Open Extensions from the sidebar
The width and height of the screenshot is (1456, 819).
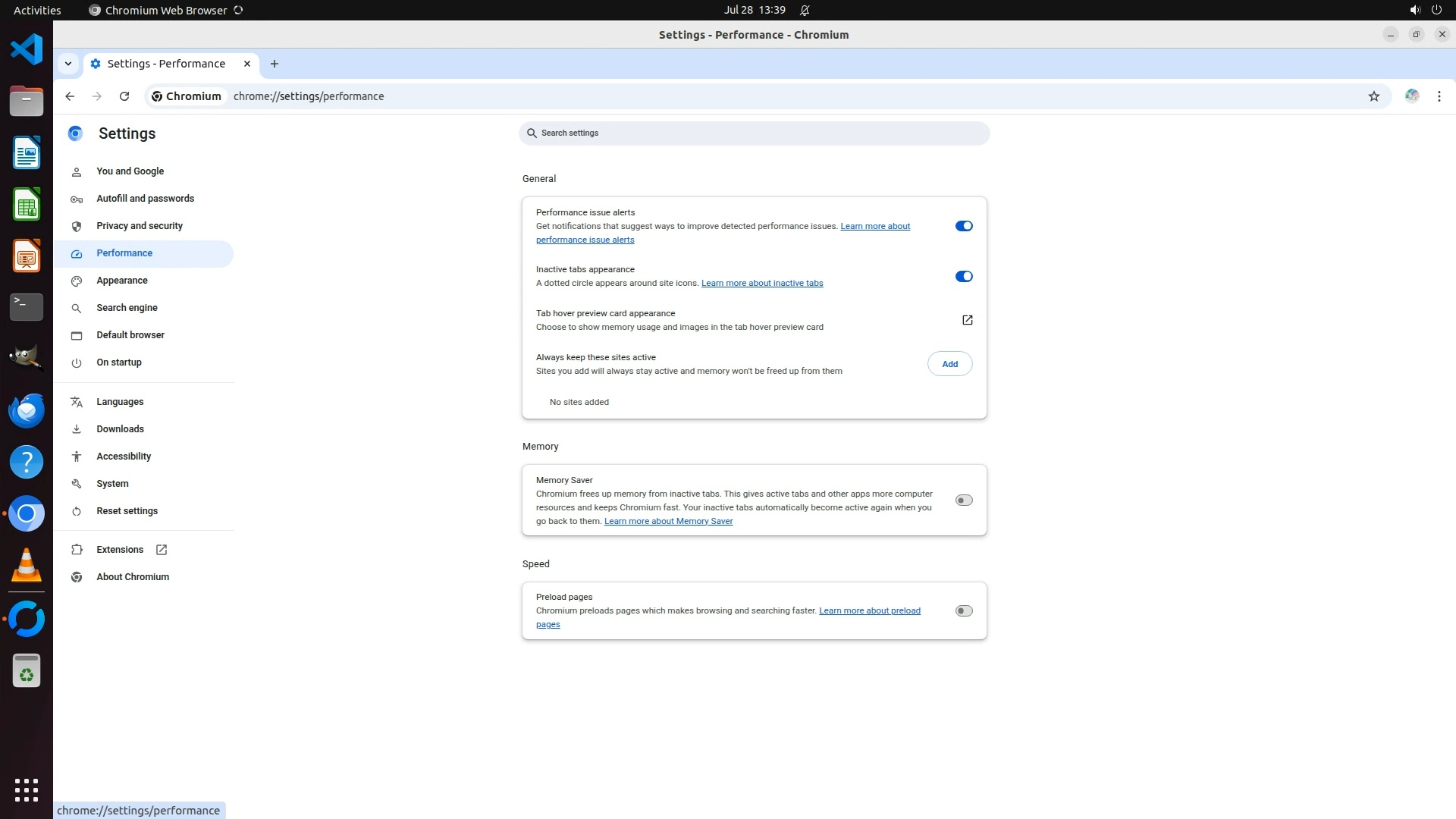point(120,550)
